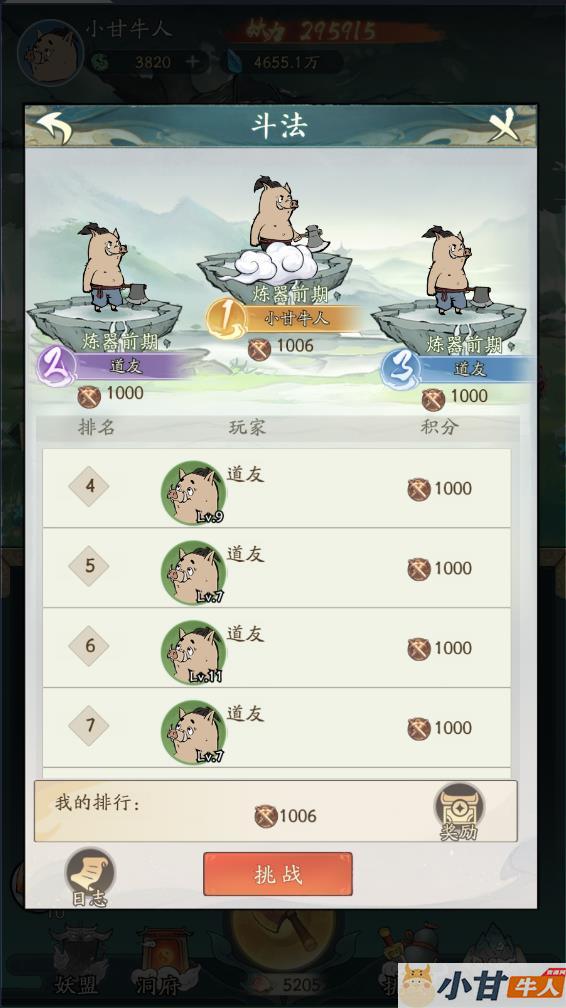Click the 积分 column header
Screen dimensions: 566x1008
[x=439, y=427]
